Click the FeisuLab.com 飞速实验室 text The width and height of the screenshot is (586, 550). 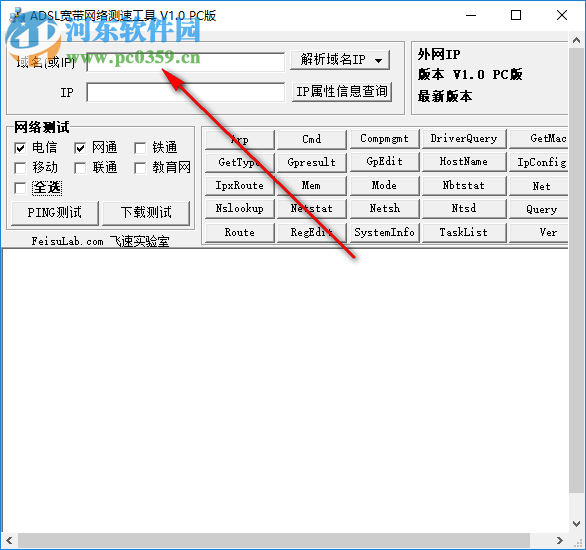point(100,242)
